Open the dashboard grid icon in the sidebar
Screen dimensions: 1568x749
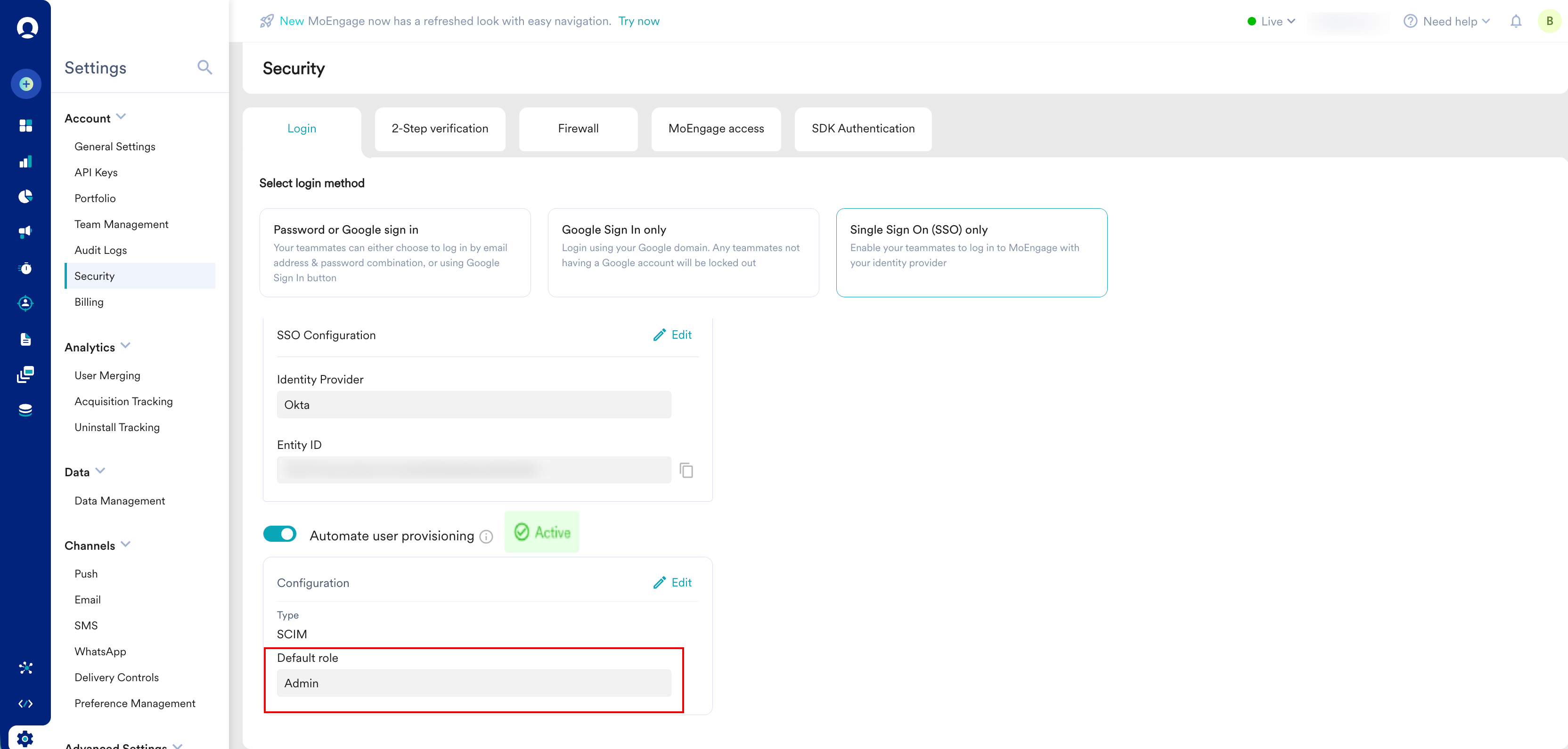[x=25, y=125]
